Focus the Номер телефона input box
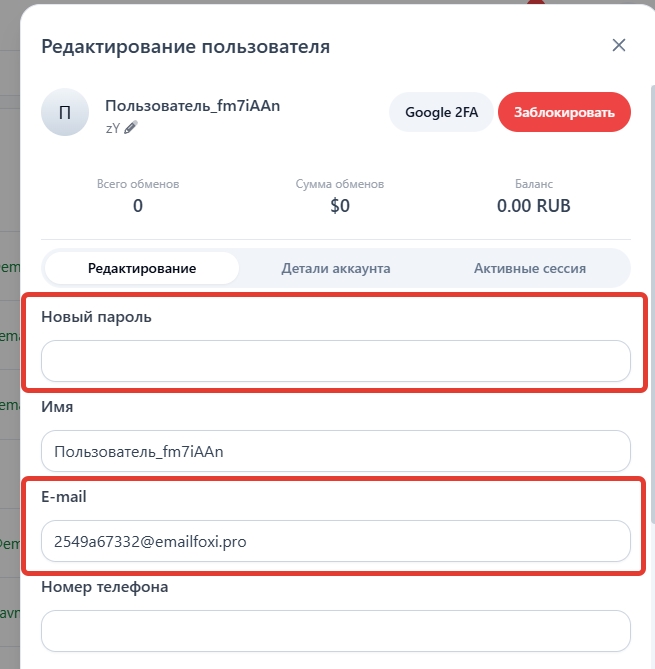Screen dimensions: 655x669 pos(336,631)
